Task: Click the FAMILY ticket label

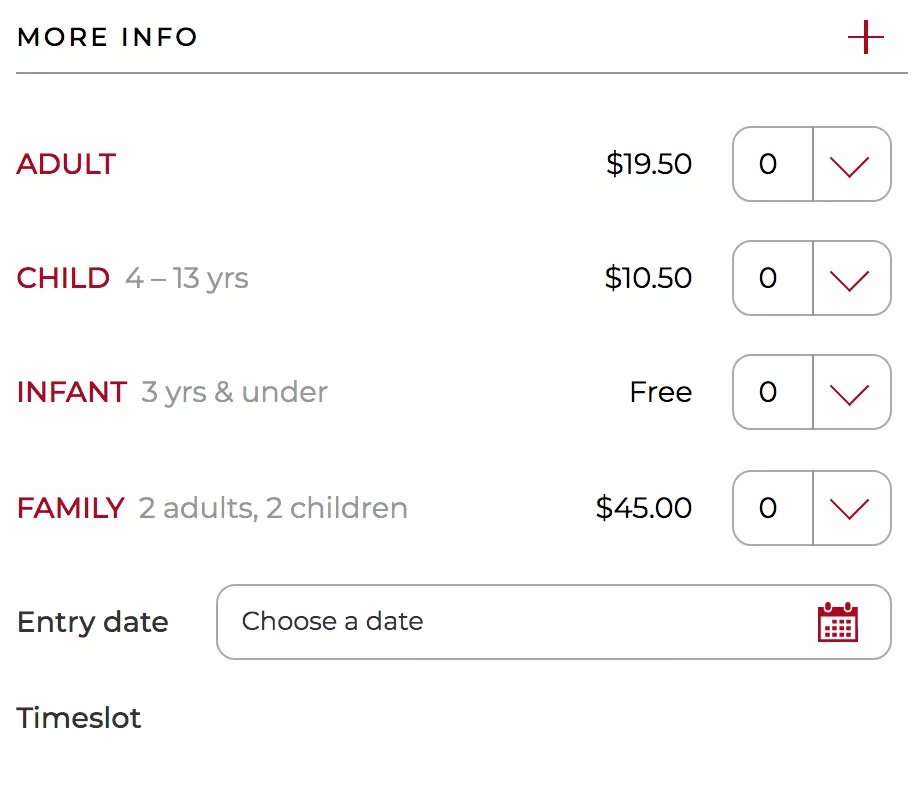Action: point(70,508)
